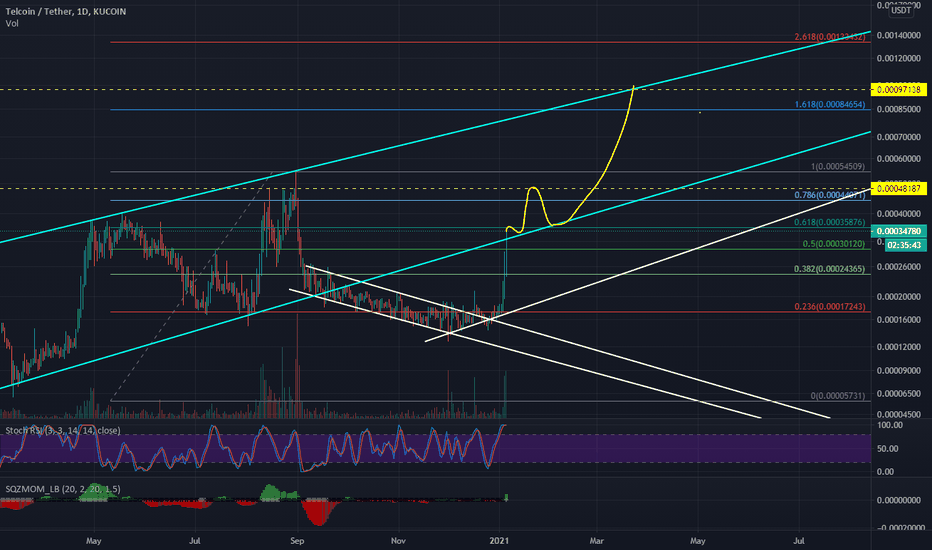This screenshot has height=550, width=932.
Task: Select the 0.382(0.00024365) Fibonacci label
Action: click(x=830, y=269)
